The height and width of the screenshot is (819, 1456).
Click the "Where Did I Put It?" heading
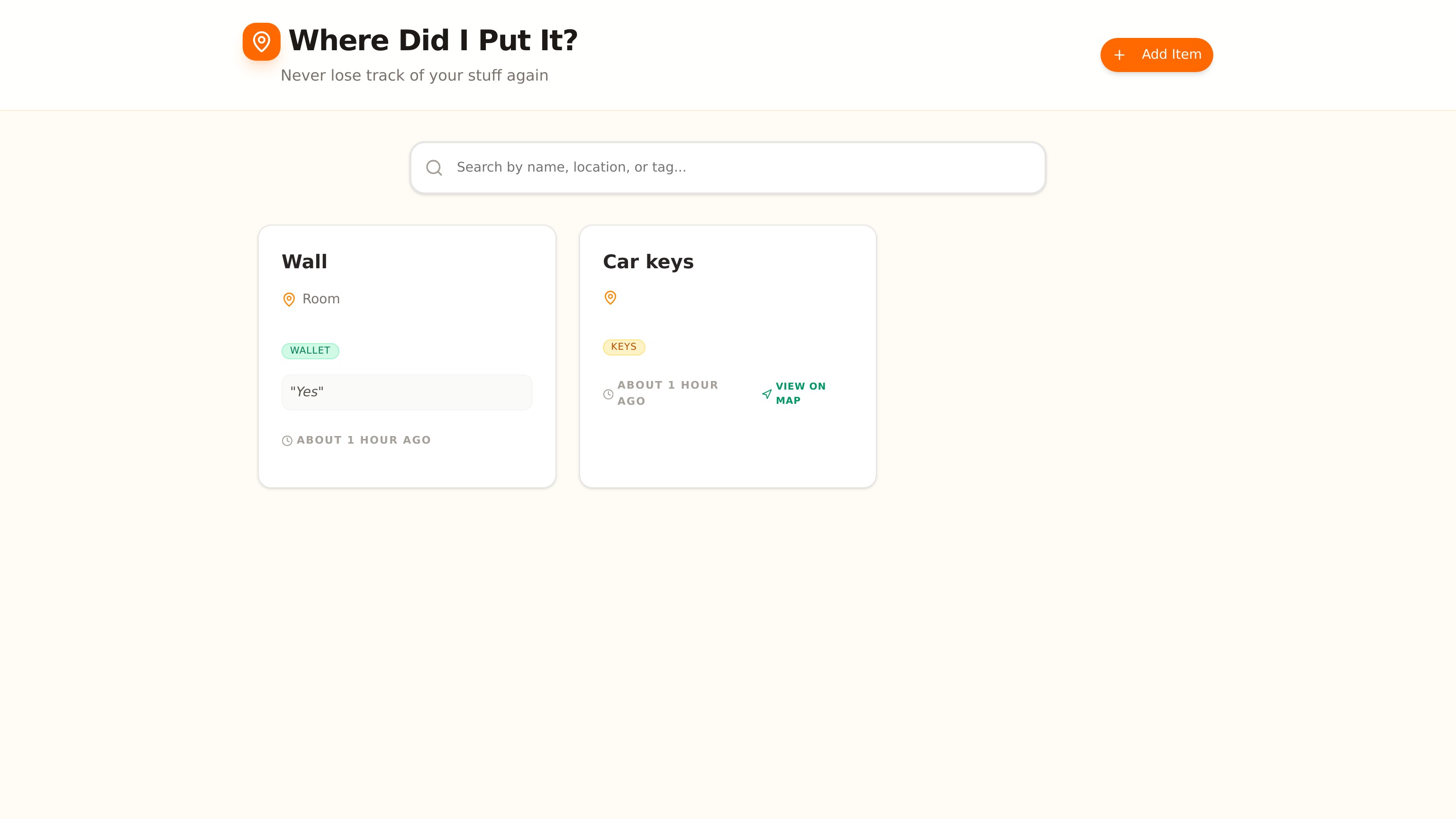pyautogui.click(x=433, y=41)
